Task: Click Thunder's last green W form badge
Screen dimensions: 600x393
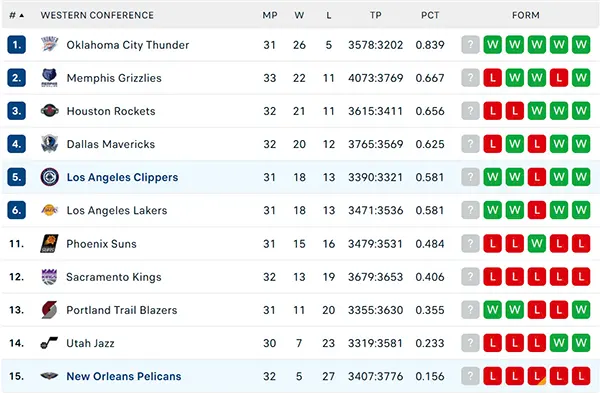Action: 581,45
